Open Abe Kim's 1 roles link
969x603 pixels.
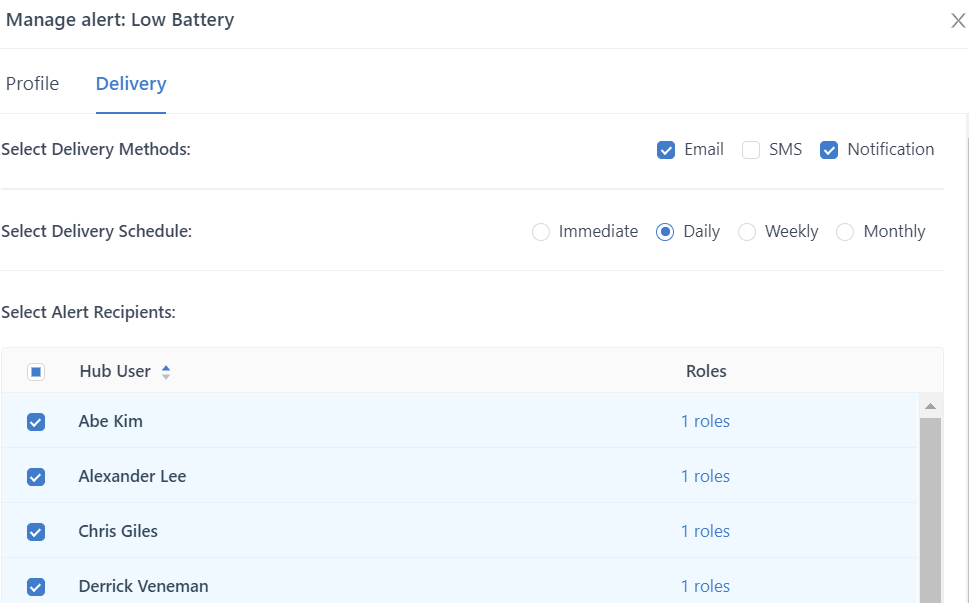point(705,422)
